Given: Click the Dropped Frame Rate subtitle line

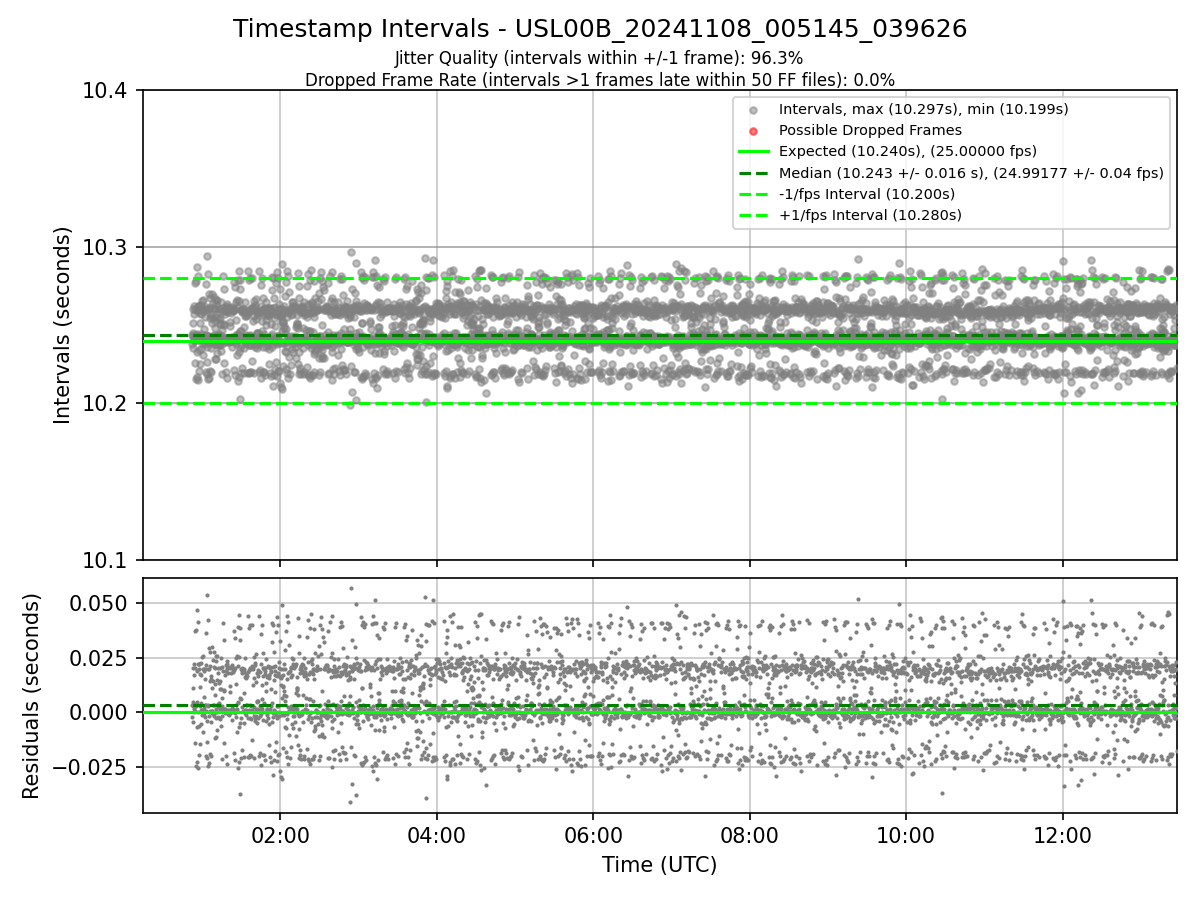Looking at the screenshot, I should (x=600, y=80).
